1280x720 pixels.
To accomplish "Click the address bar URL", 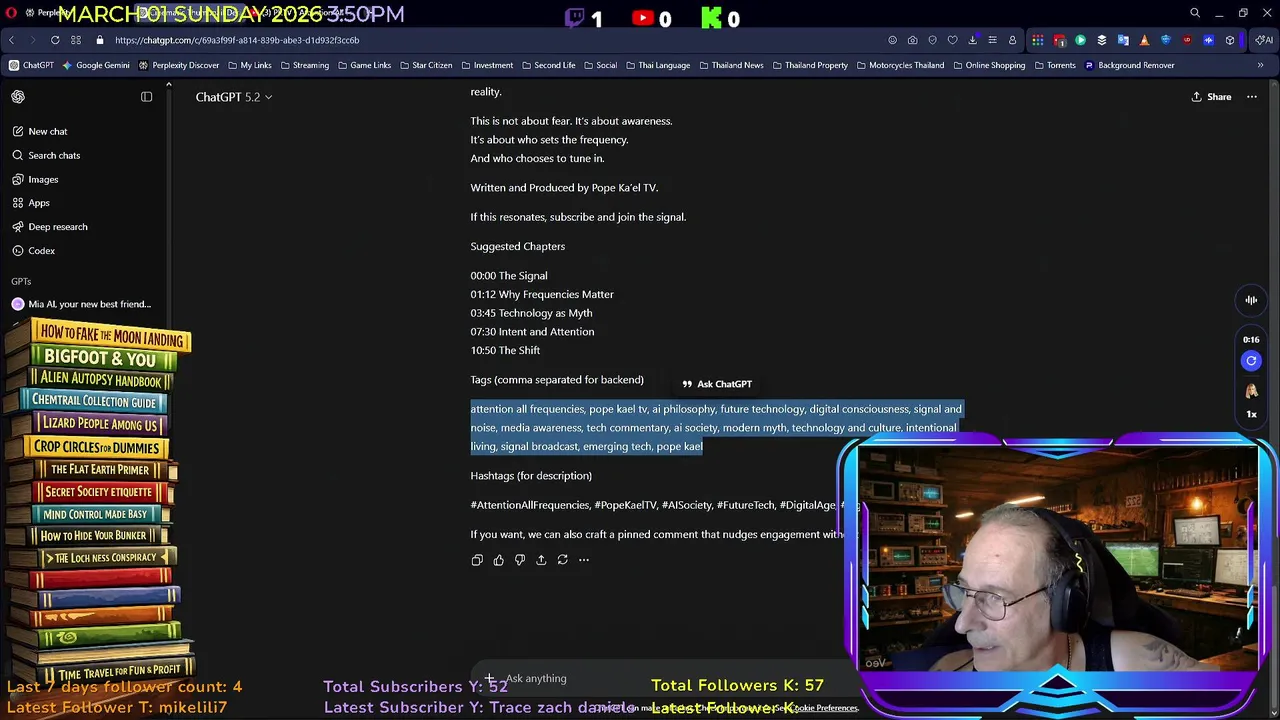I will [x=237, y=40].
